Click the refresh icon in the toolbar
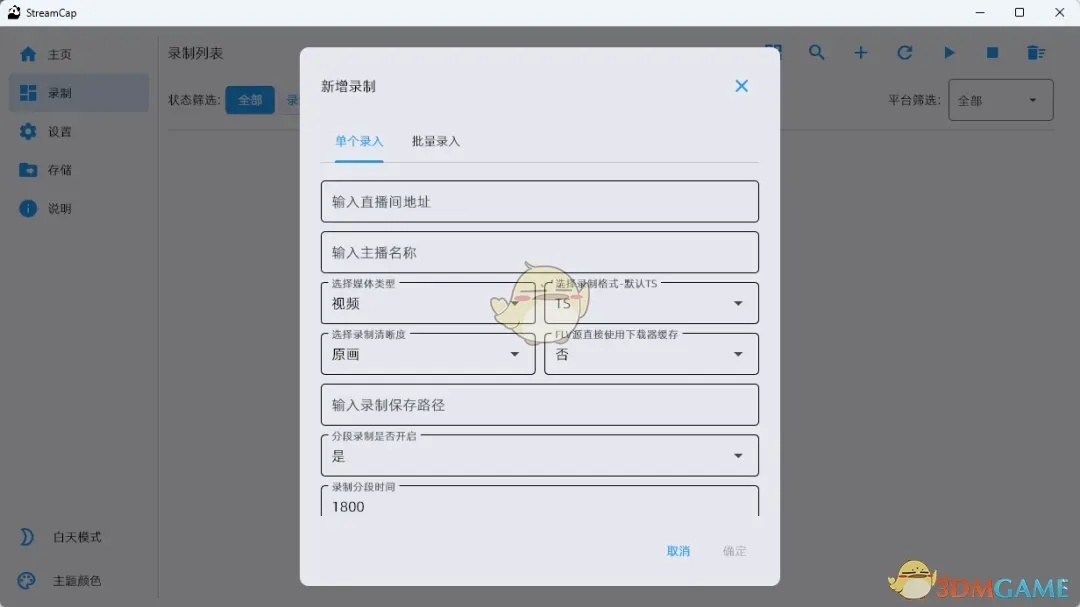Screen dimensions: 1080x607 pos(905,53)
